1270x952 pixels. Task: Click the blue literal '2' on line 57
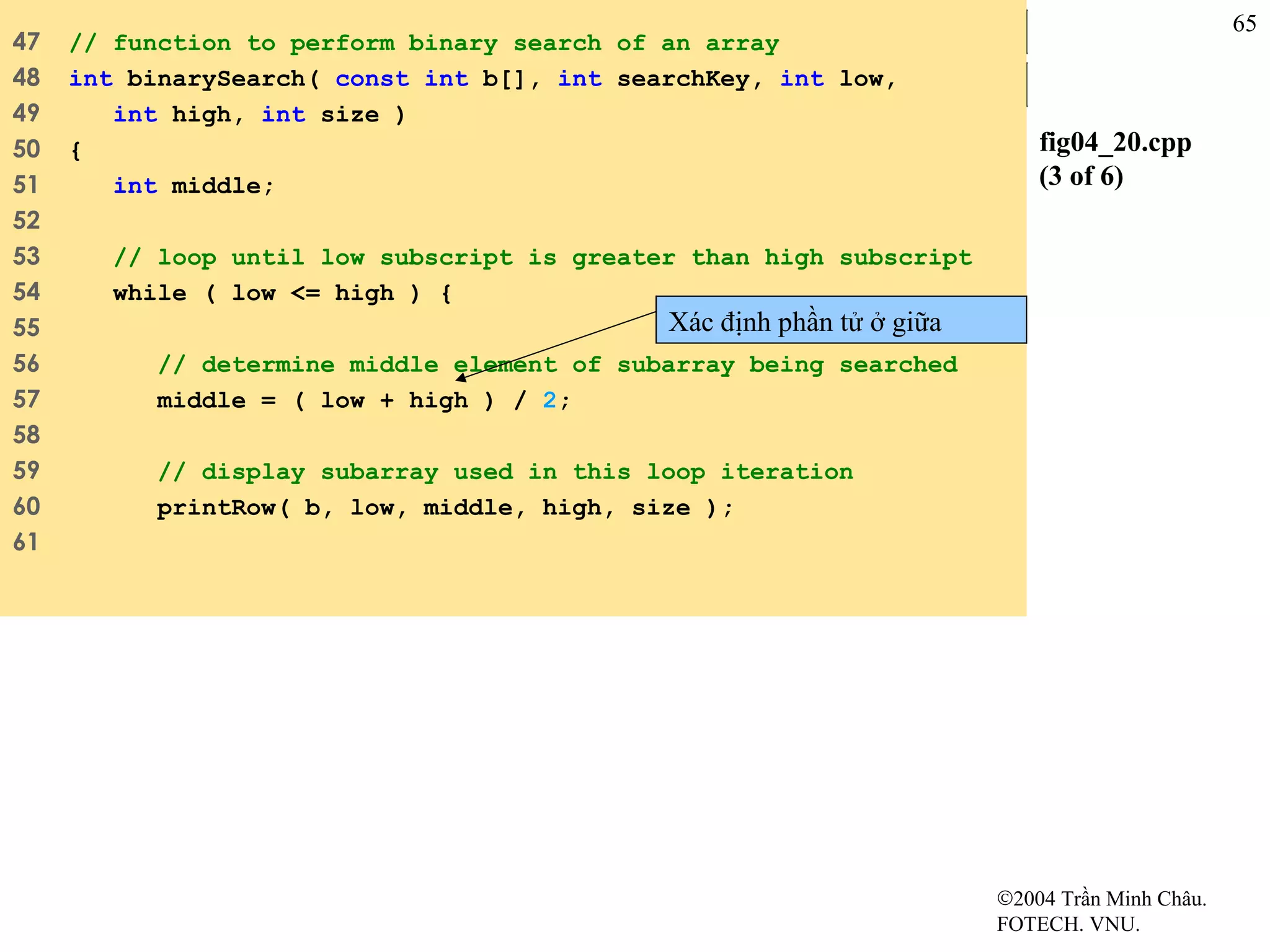coord(549,400)
